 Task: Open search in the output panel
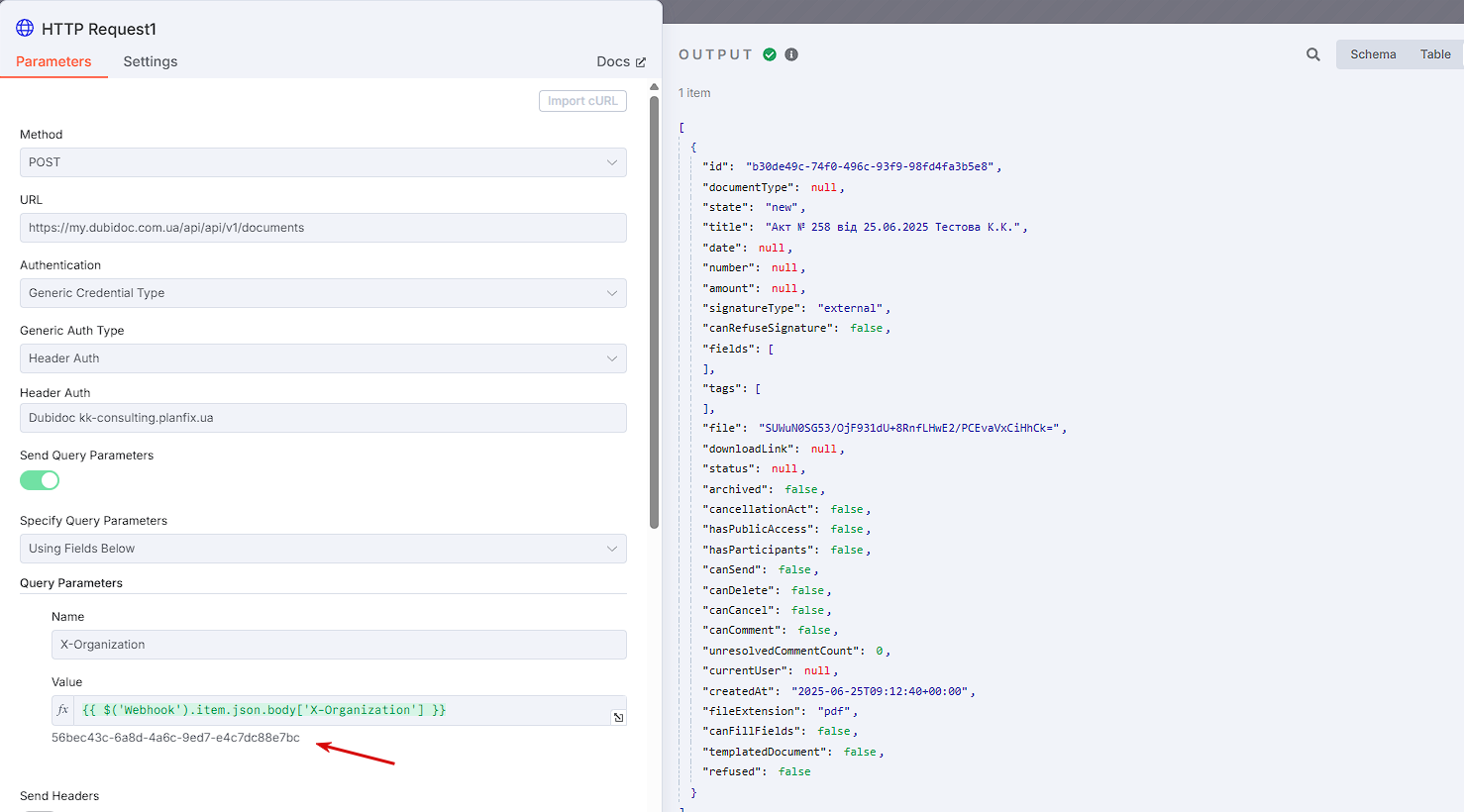coord(1313,54)
